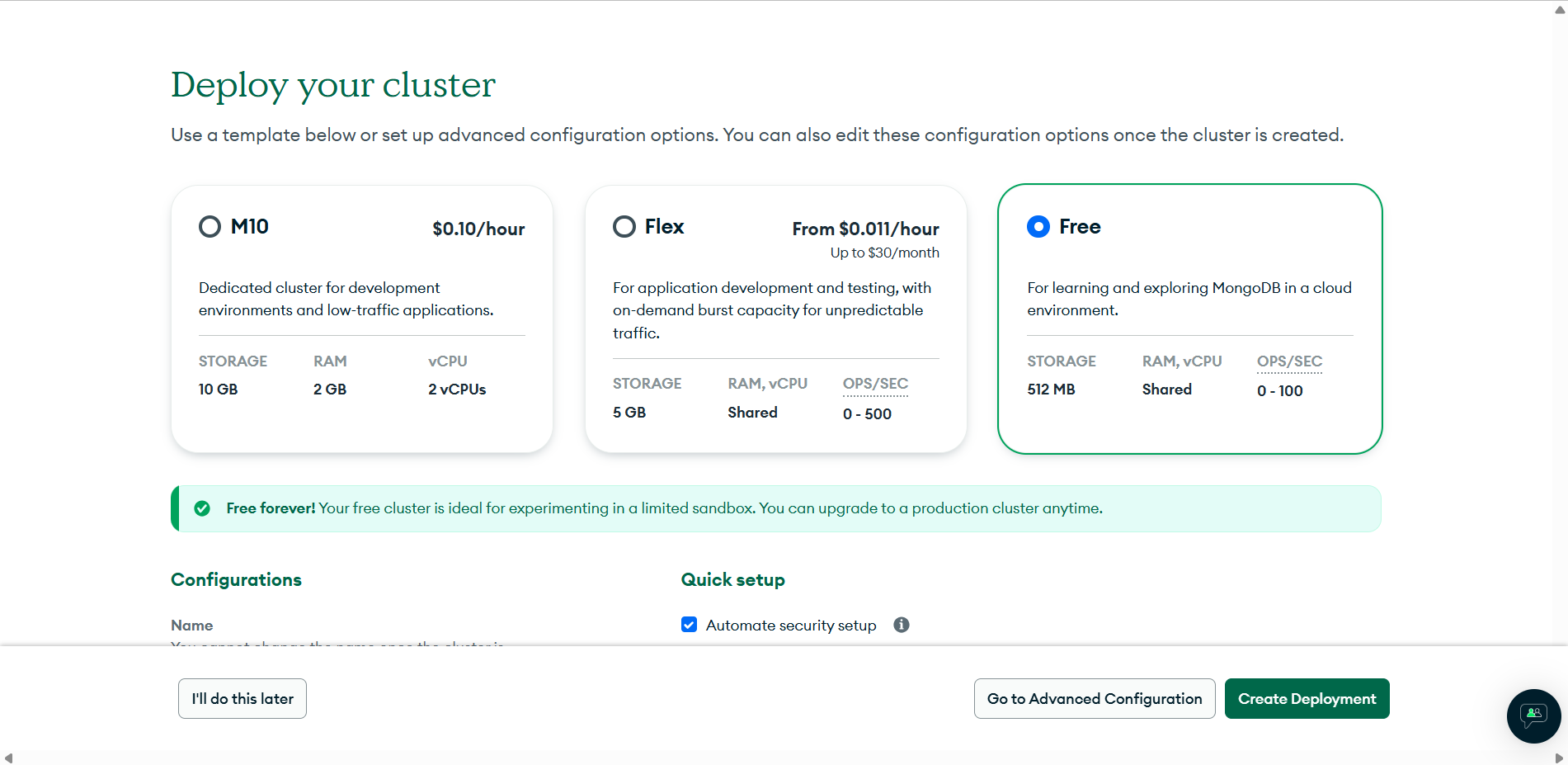Click the scroll up arrow on vertical scrollbar
The width and height of the screenshot is (1568, 765).
(x=1560, y=7)
